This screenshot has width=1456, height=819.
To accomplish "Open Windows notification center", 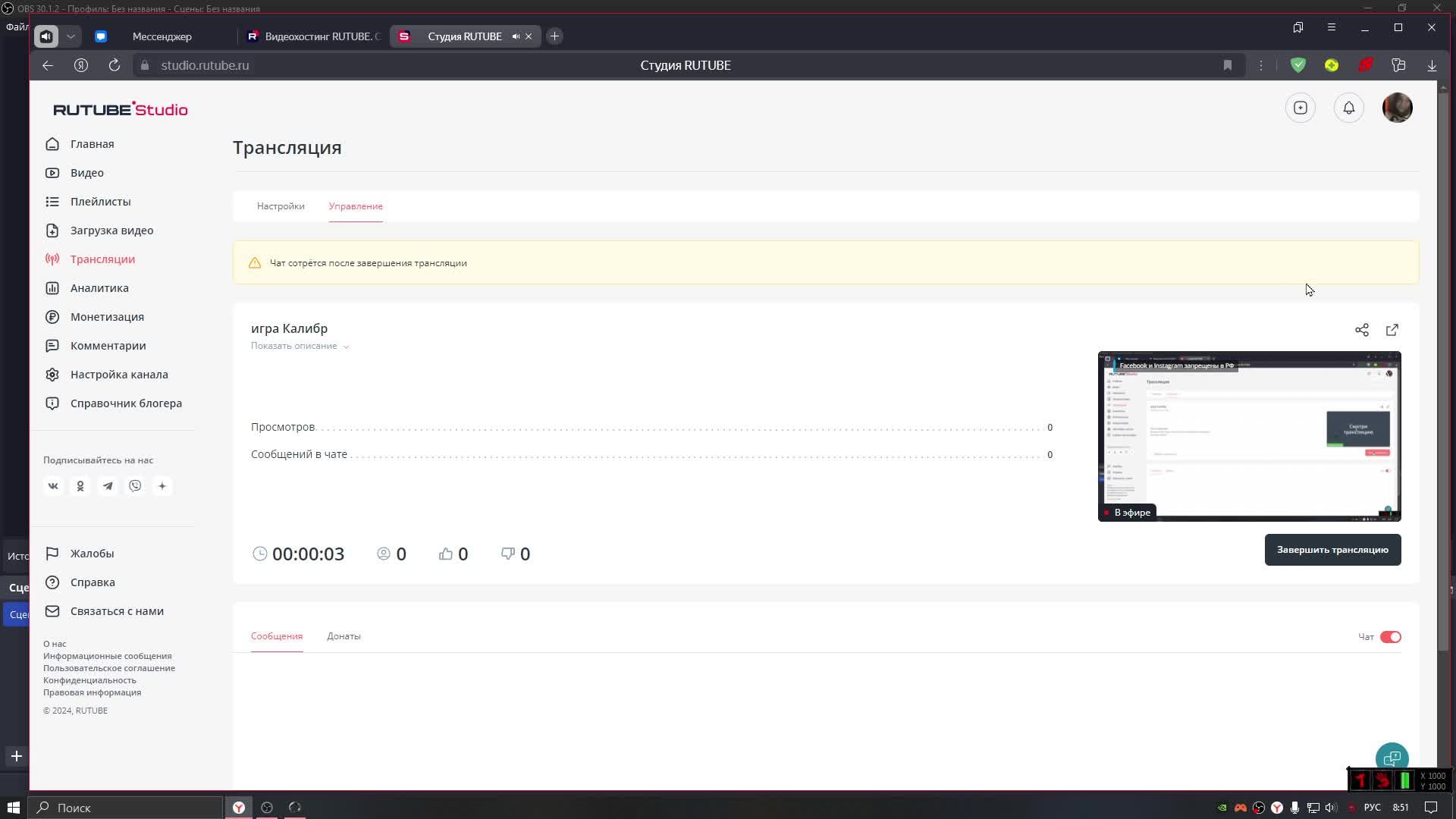I will [x=1430, y=808].
